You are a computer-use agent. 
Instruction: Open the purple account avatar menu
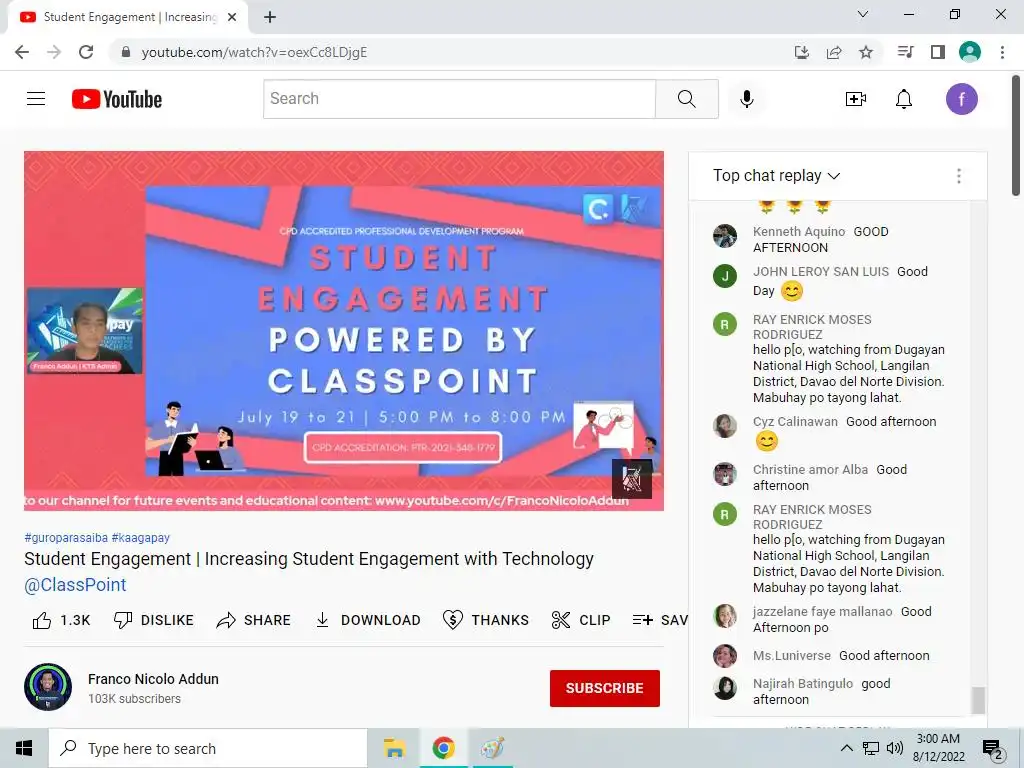[961, 99]
